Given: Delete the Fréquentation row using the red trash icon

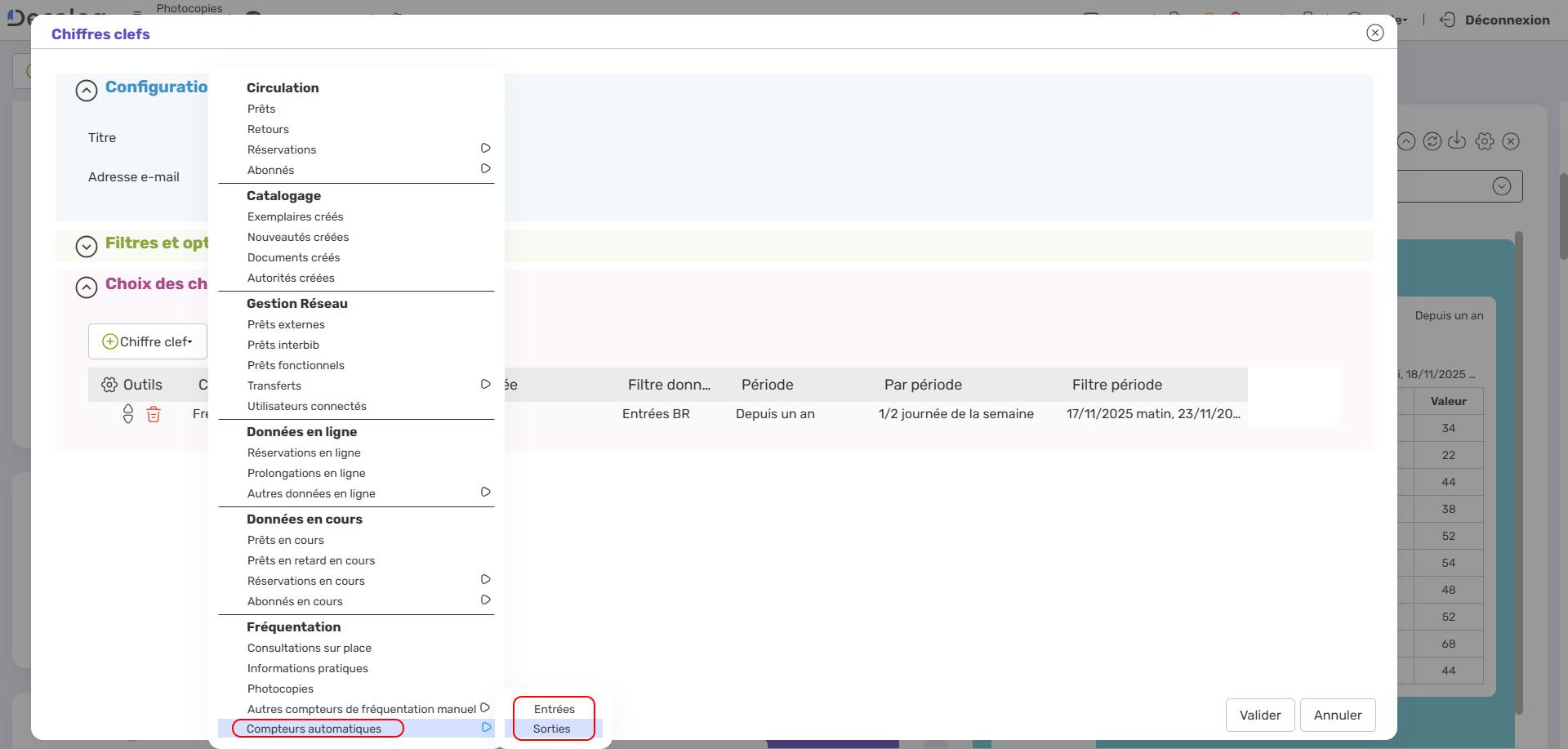Looking at the screenshot, I should (154, 414).
